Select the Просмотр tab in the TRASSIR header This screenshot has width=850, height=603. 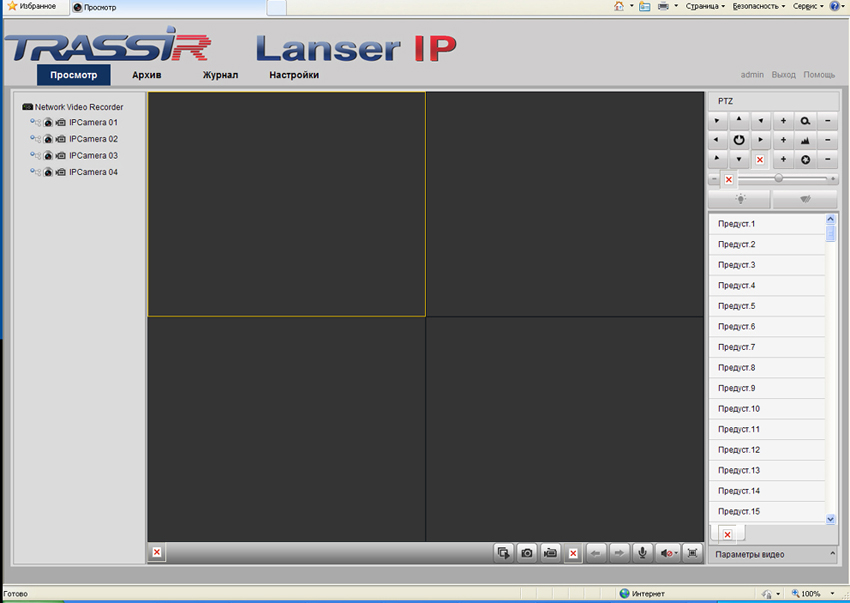pos(74,75)
